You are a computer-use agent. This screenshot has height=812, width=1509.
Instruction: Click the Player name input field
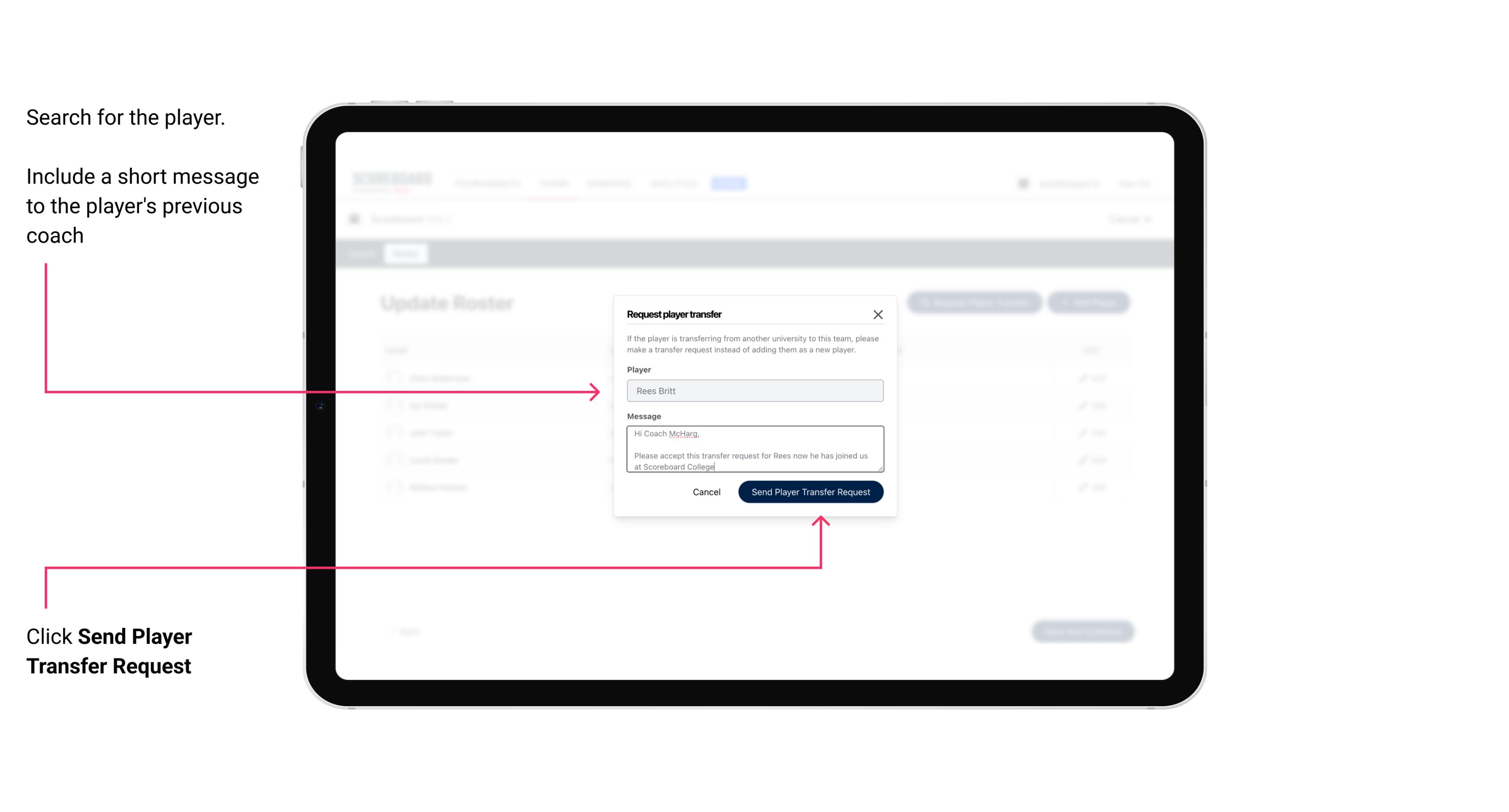click(x=753, y=391)
